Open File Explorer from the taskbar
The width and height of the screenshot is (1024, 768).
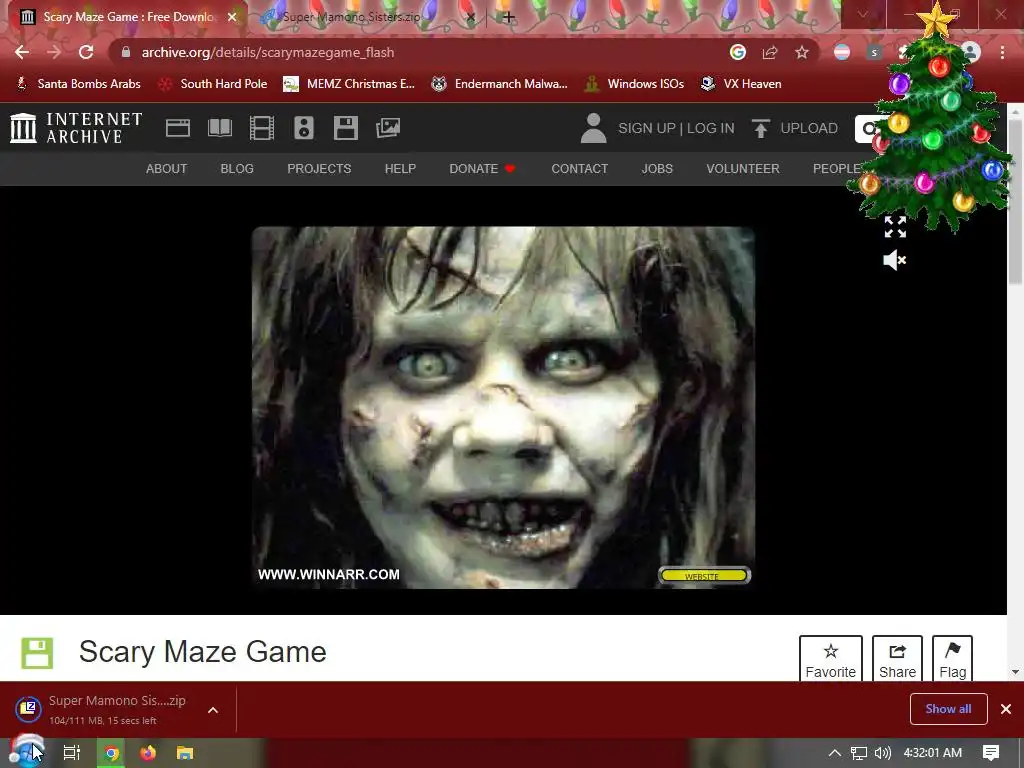click(185, 753)
